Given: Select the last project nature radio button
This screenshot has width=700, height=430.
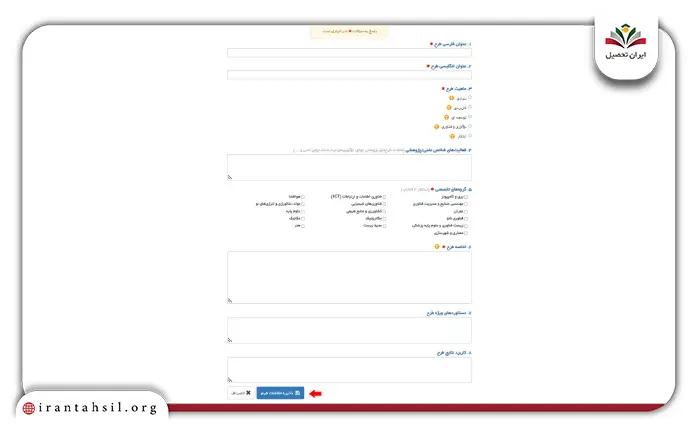Looking at the screenshot, I should 470,136.
